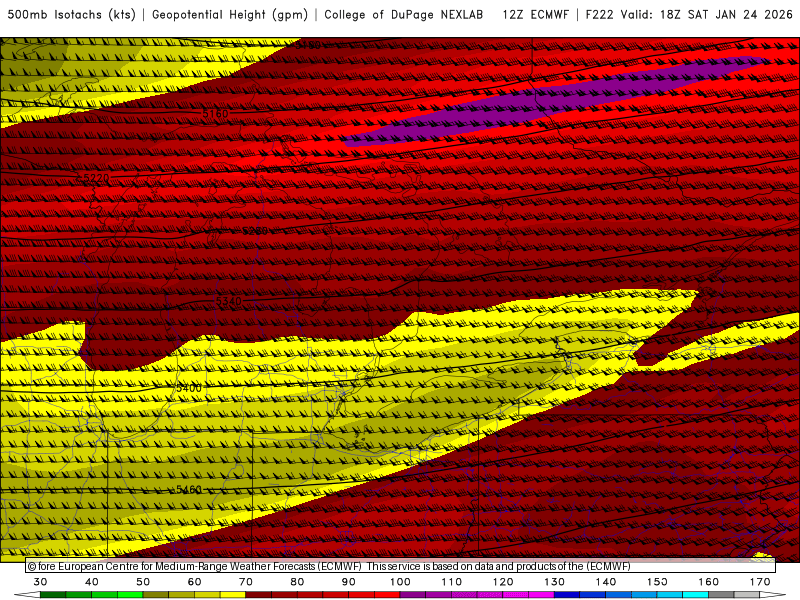
Task: Click the 5160 height contour label
Action: 215,114
